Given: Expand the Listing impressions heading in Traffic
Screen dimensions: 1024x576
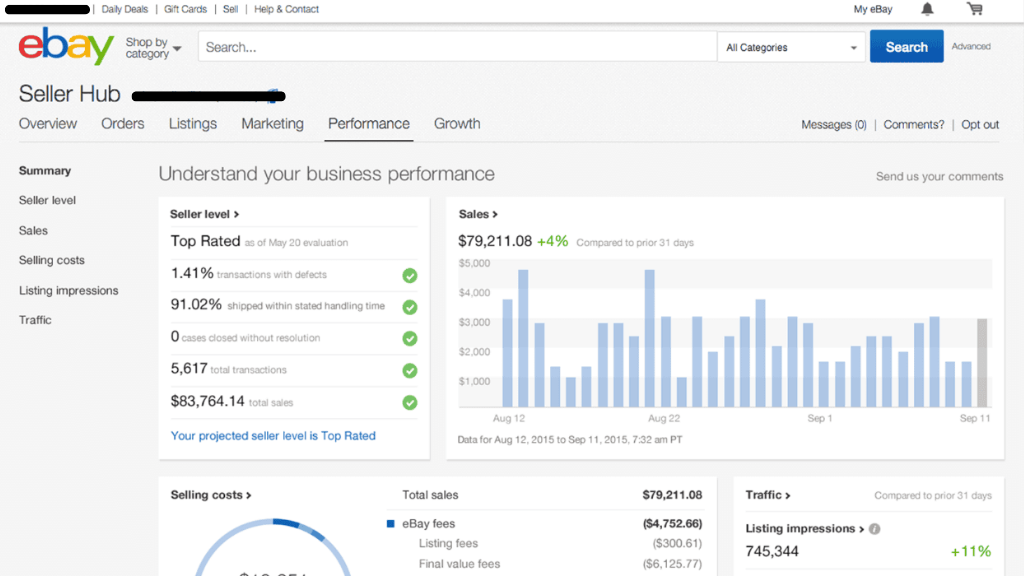Looking at the screenshot, I should pos(805,528).
